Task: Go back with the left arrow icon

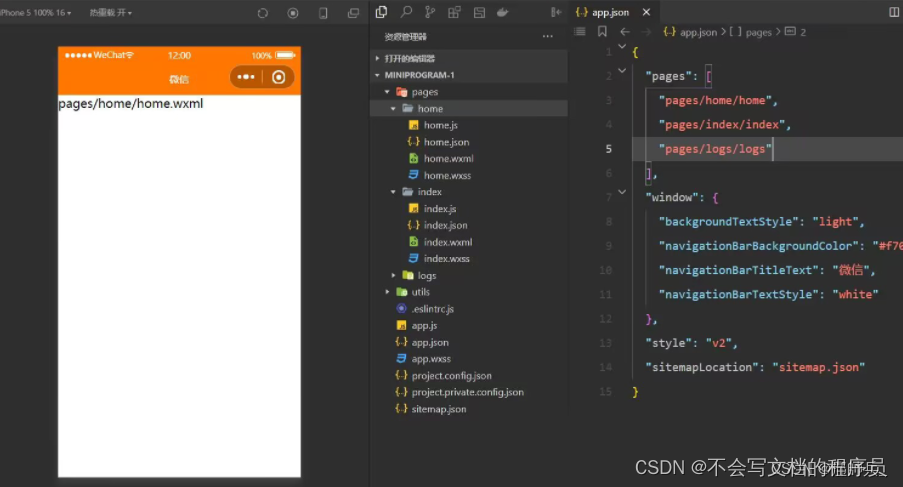Action: pos(625,32)
